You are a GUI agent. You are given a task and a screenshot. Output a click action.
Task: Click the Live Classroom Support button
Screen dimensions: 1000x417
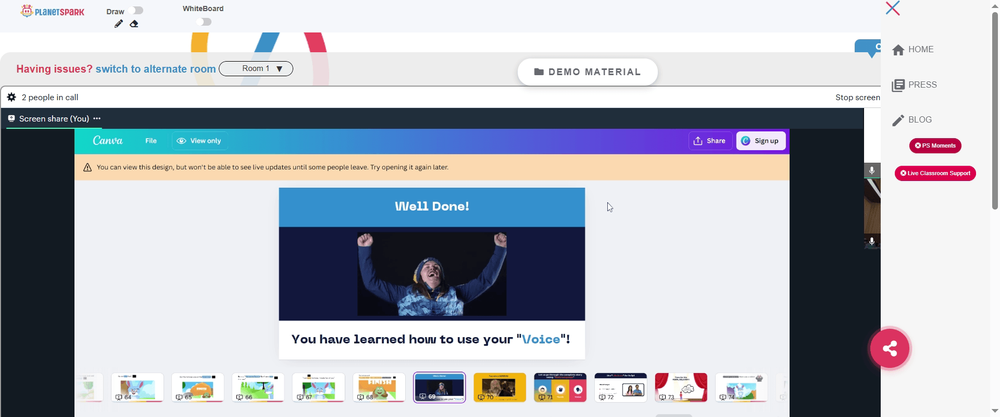pos(935,173)
